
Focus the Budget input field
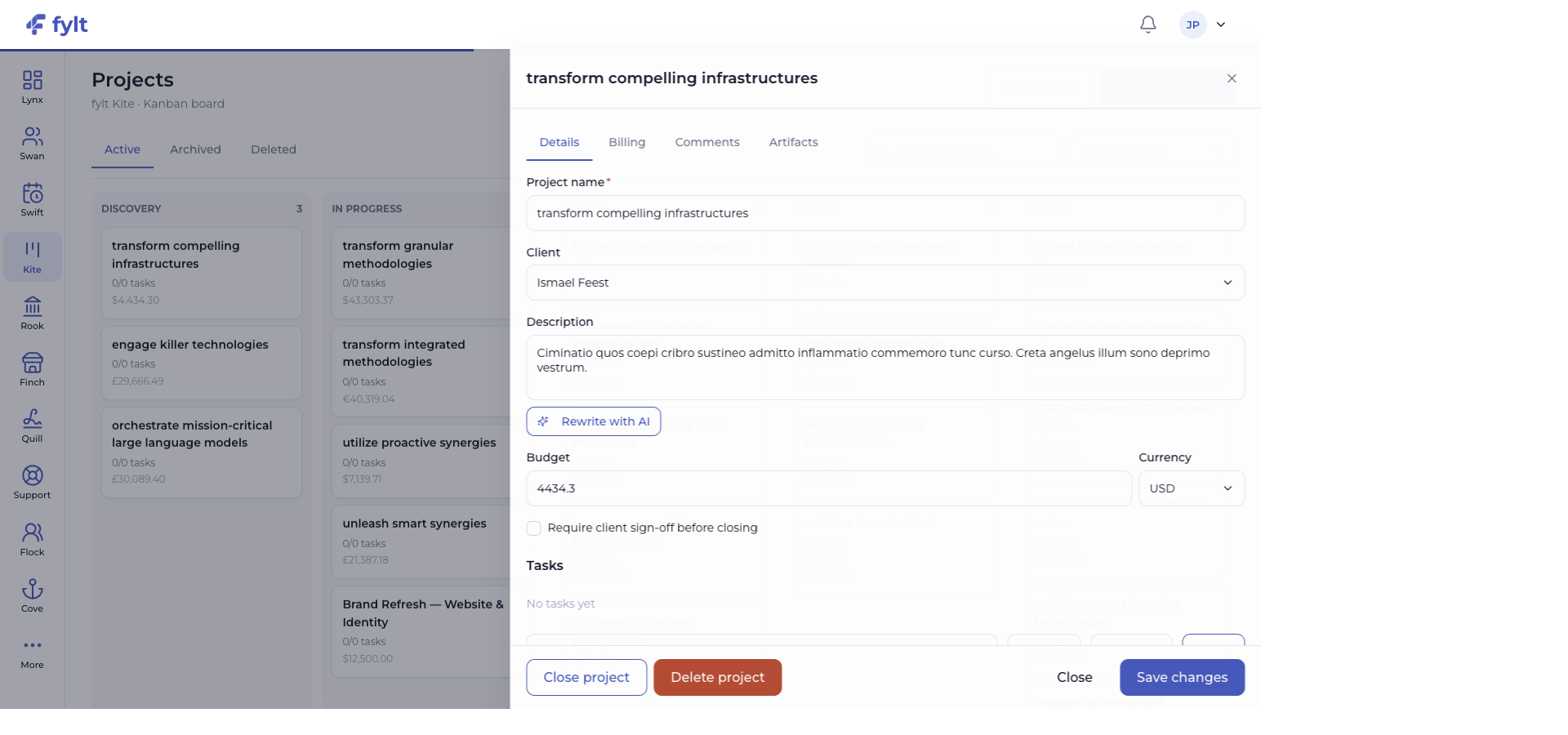pyautogui.click(x=829, y=488)
